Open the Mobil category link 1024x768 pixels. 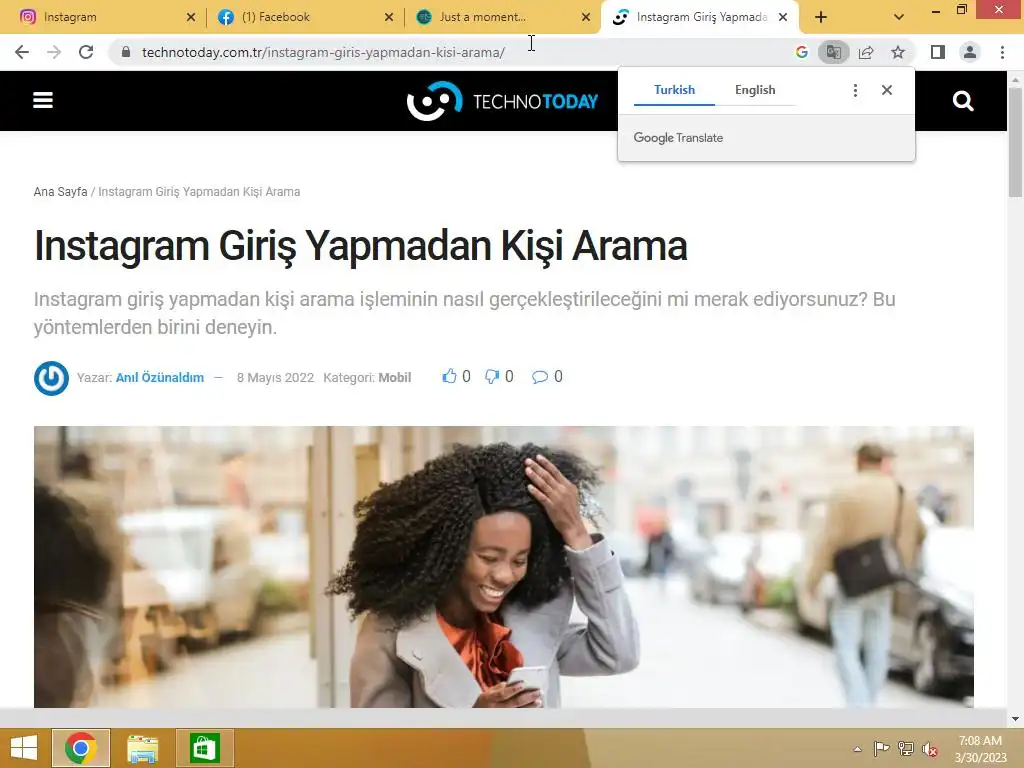394,377
